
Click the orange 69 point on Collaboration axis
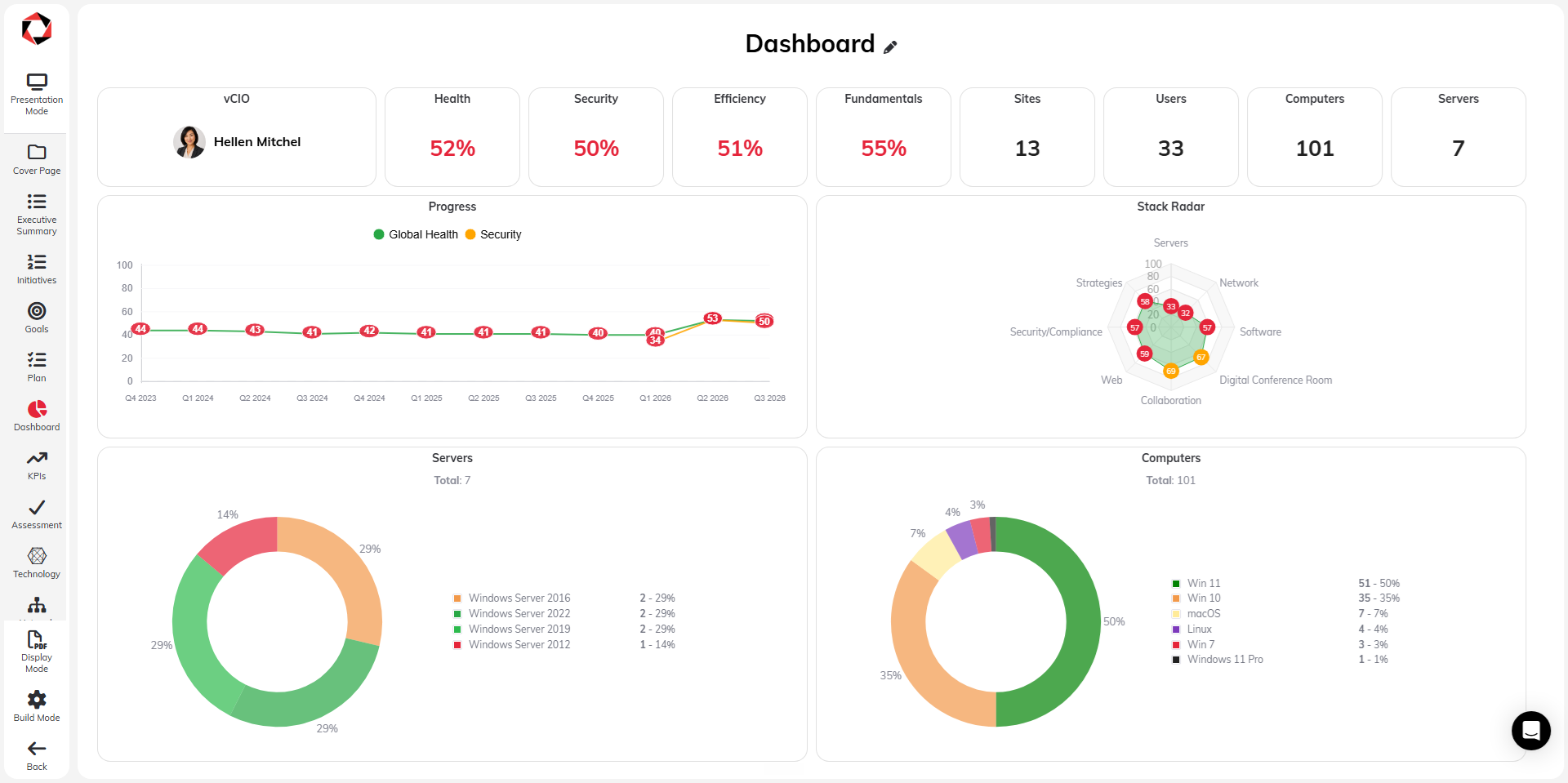click(x=1171, y=371)
